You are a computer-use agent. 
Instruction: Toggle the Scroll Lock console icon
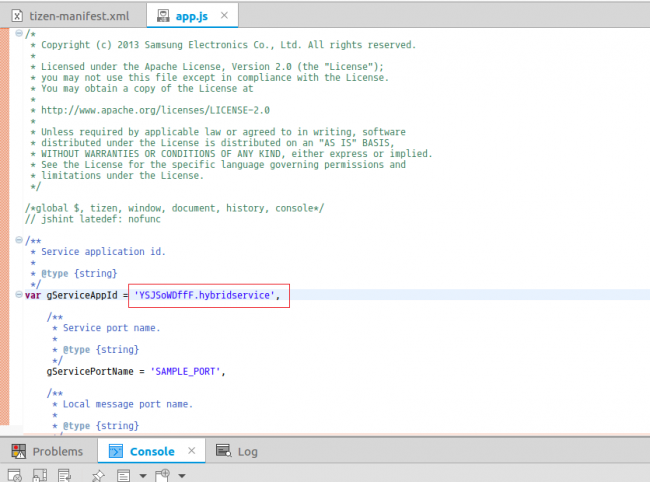[38, 476]
